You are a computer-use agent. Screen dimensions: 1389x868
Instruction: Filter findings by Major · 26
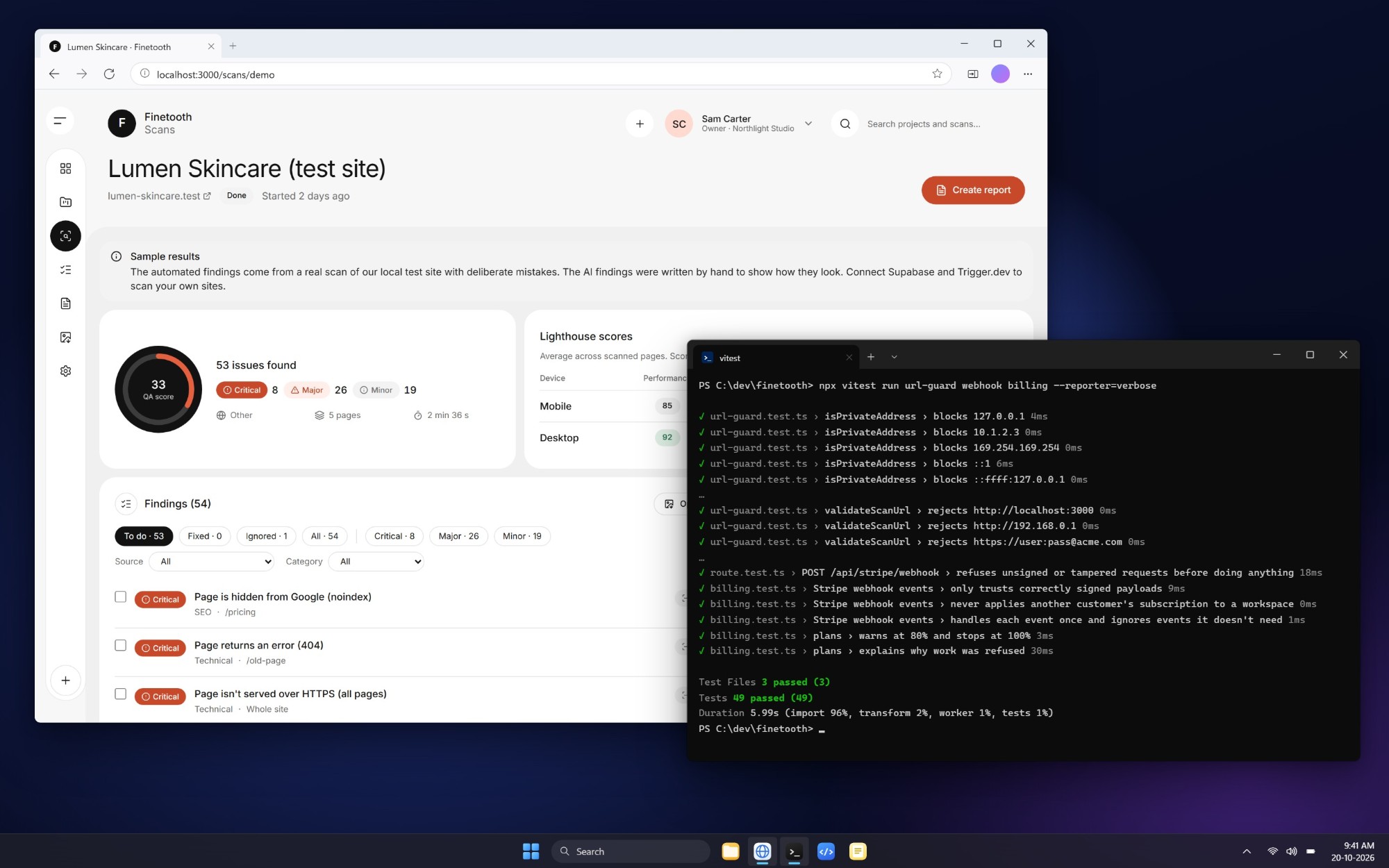458,536
